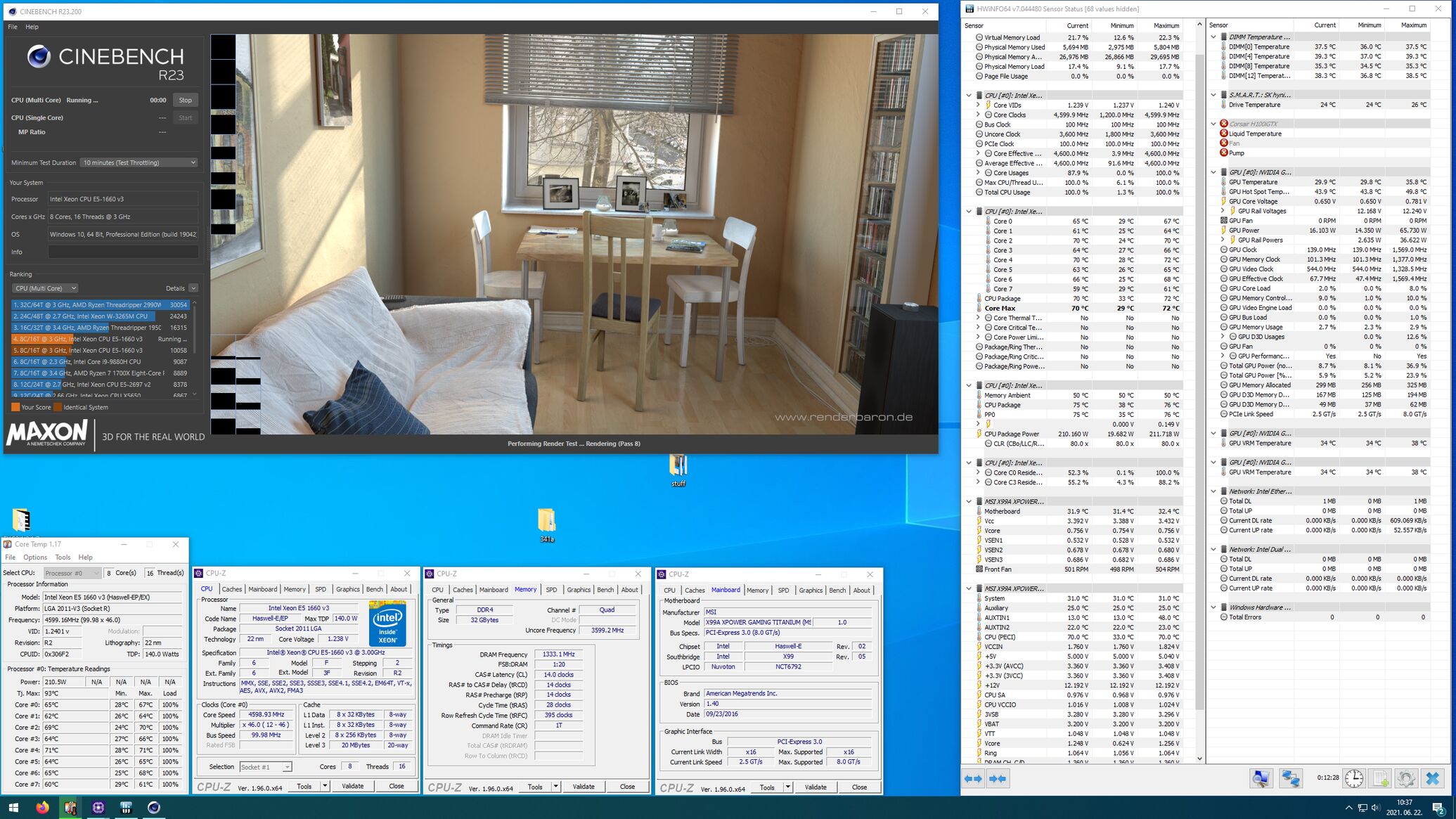Select the '341a' desktop folder
This screenshot has width=1456, height=819.
(546, 526)
